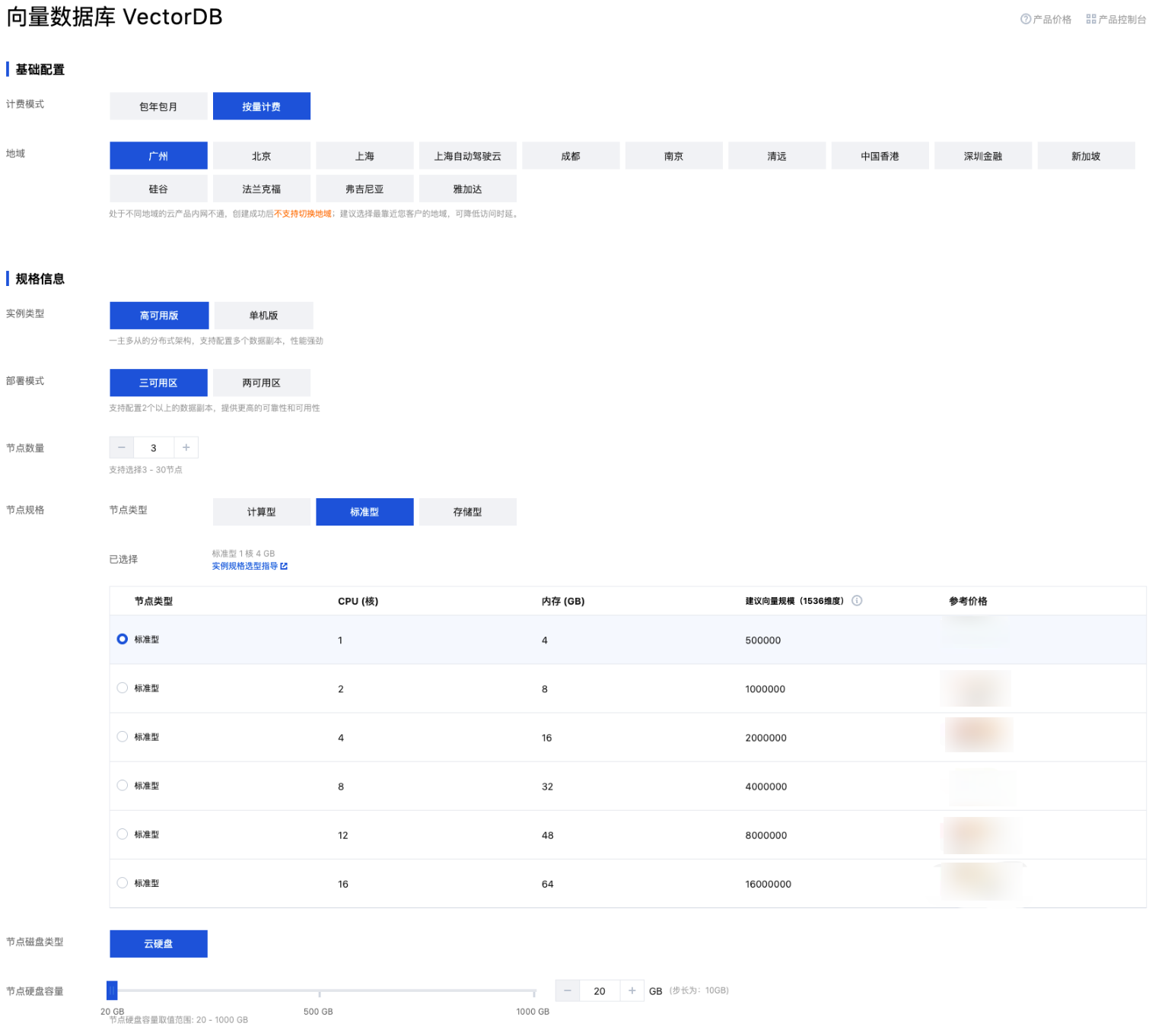Decrease disk capacity with minus button
The height and width of the screenshot is (1036, 1149).
point(568,991)
